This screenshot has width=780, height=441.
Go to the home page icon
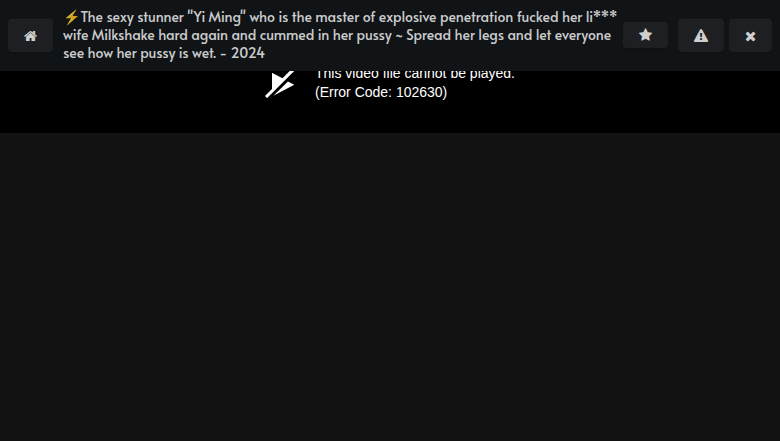pyautogui.click(x=30, y=36)
